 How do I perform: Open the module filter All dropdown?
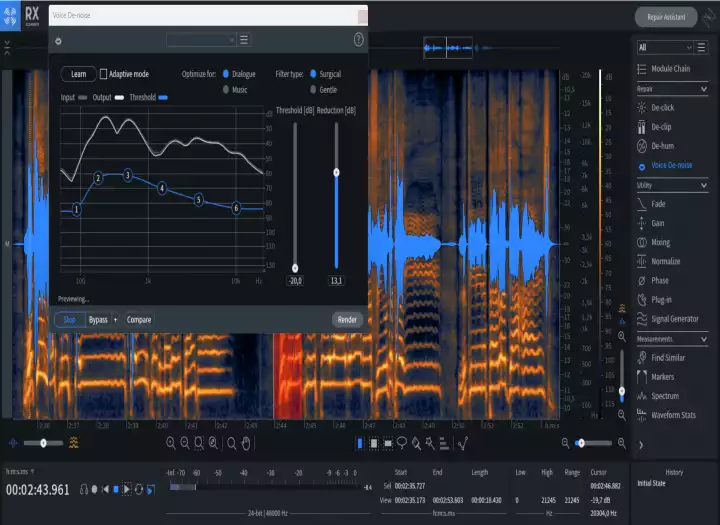click(664, 47)
